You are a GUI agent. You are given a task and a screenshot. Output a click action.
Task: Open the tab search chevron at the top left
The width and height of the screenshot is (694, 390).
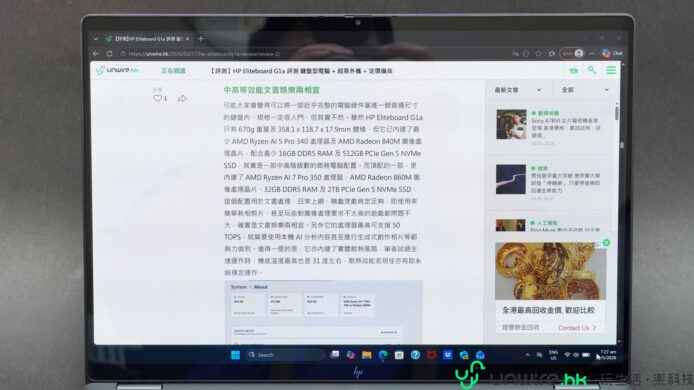point(96,39)
